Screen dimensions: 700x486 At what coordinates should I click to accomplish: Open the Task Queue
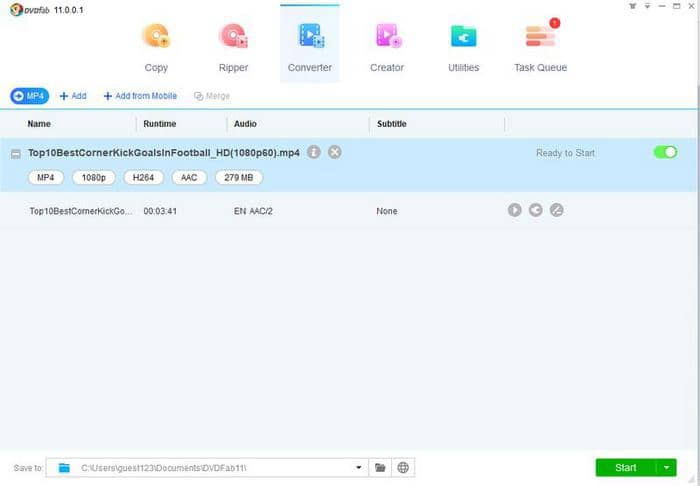[x=540, y=47]
